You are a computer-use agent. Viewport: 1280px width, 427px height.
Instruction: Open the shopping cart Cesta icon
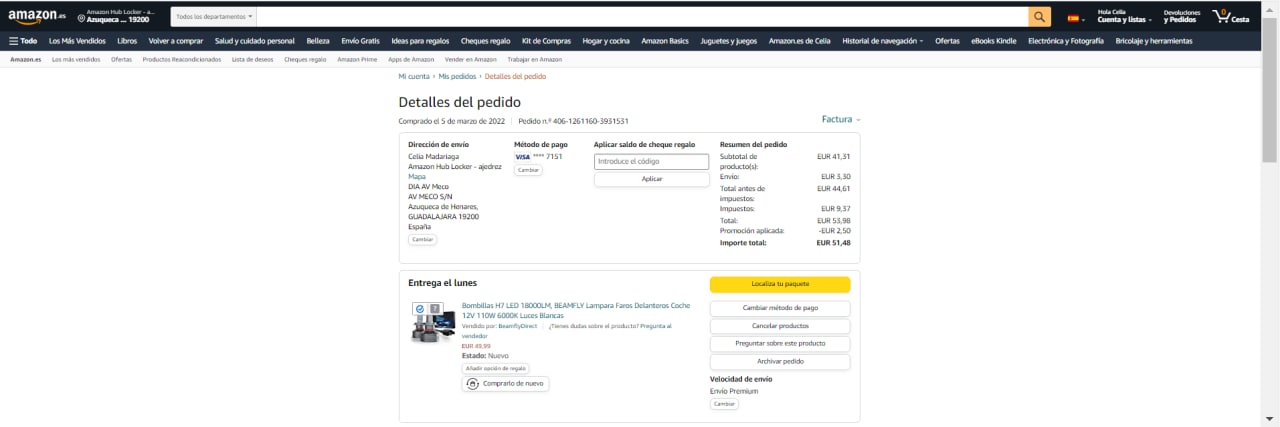click(1230, 17)
